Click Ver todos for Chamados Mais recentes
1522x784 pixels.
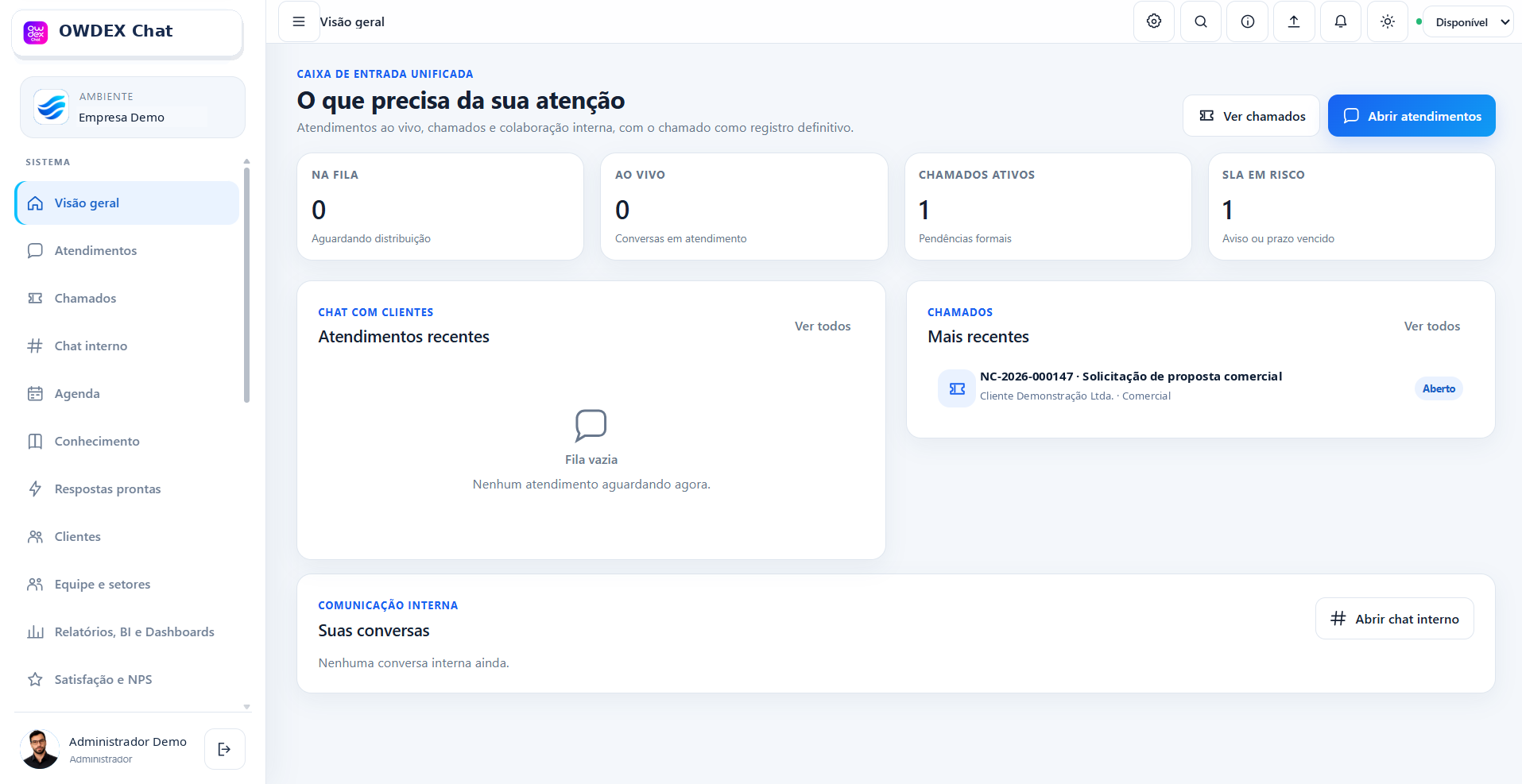coord(1432,326)
